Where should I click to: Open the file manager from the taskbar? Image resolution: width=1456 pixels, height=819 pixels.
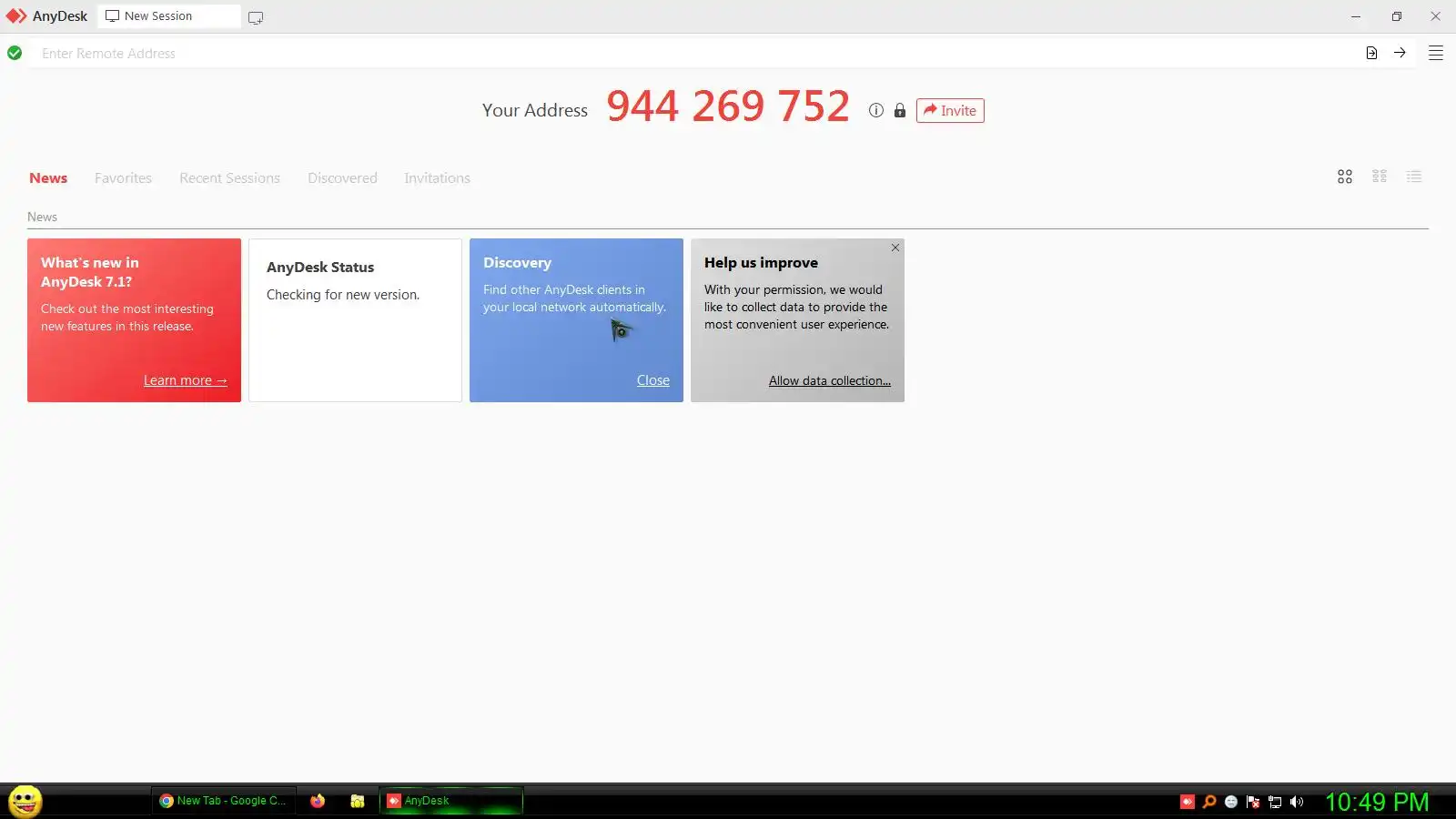pyautogui.click(x=358, y=801)
